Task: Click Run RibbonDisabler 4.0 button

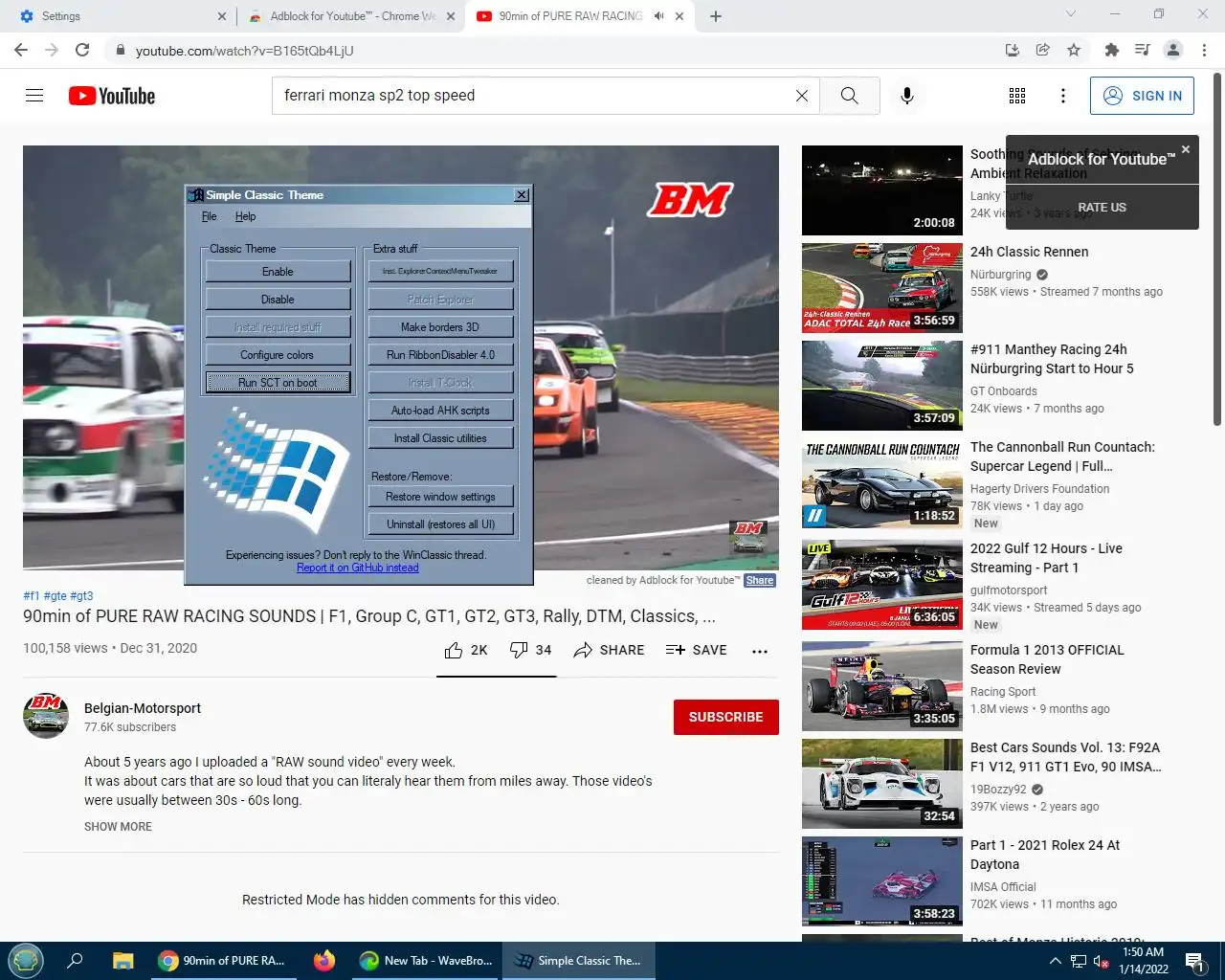Action: [x=440, y=355]
